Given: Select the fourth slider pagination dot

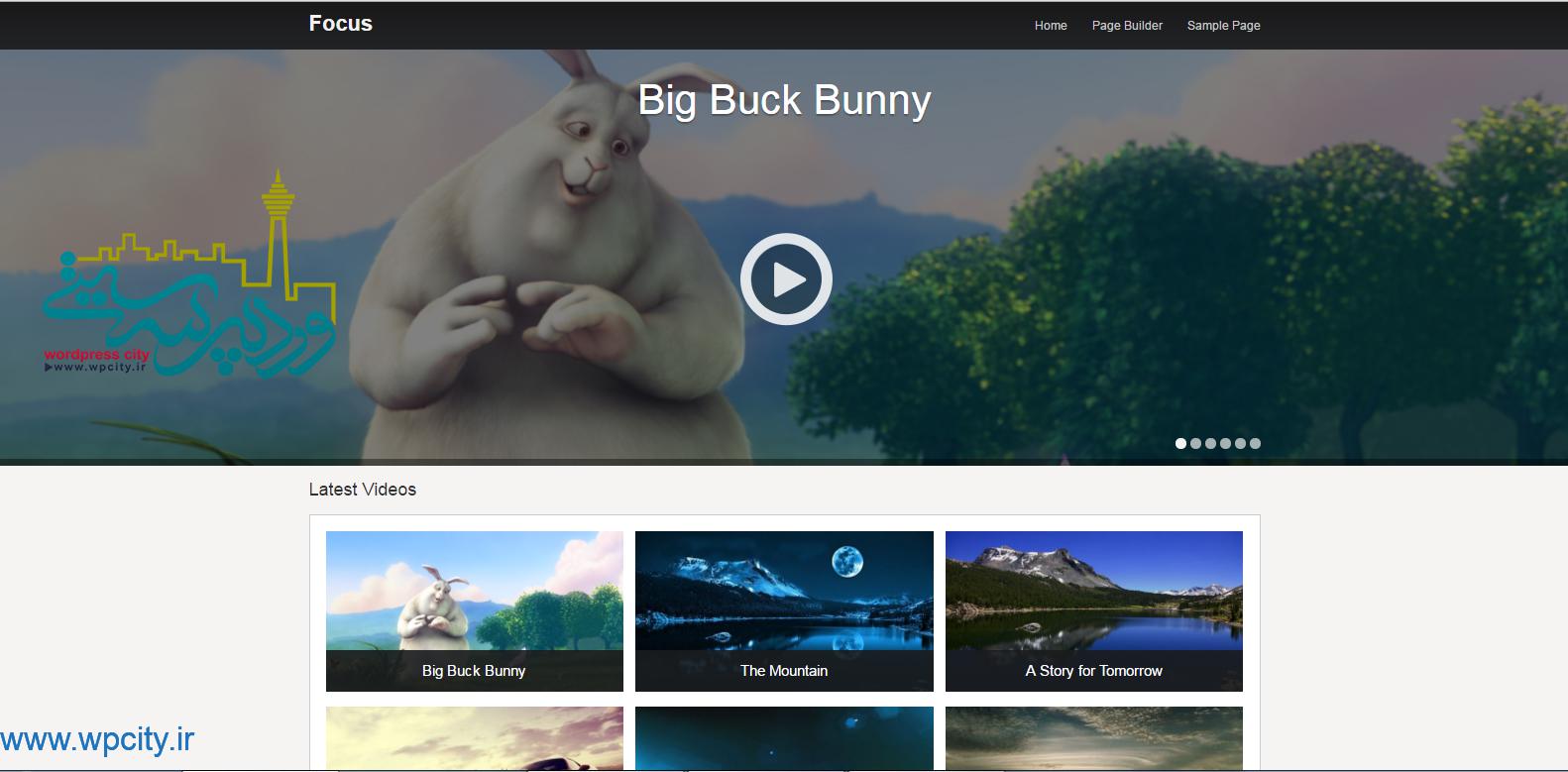Looking at the screenshot, I should tap(1225, 443).
